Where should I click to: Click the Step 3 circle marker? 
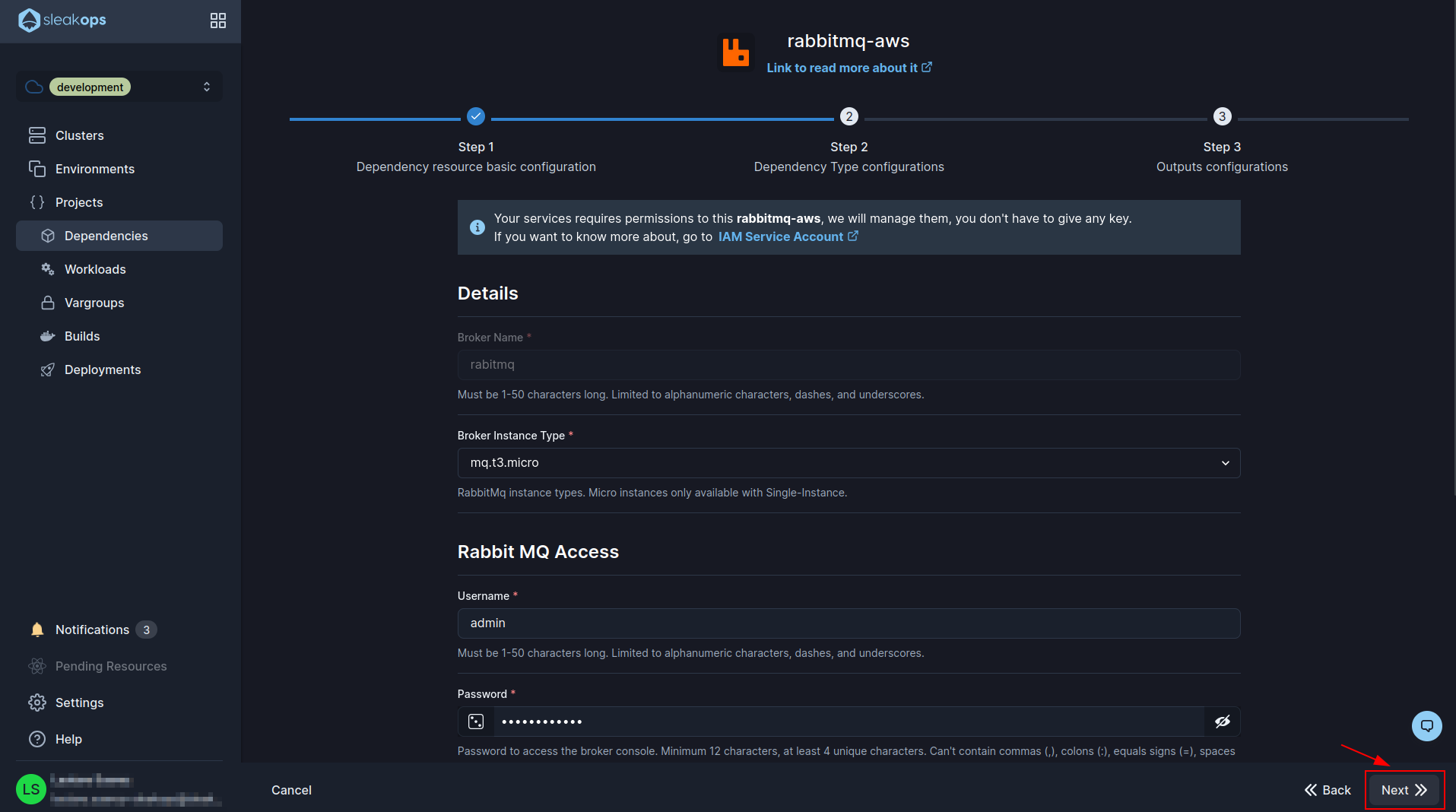[x=1222, y=116]
